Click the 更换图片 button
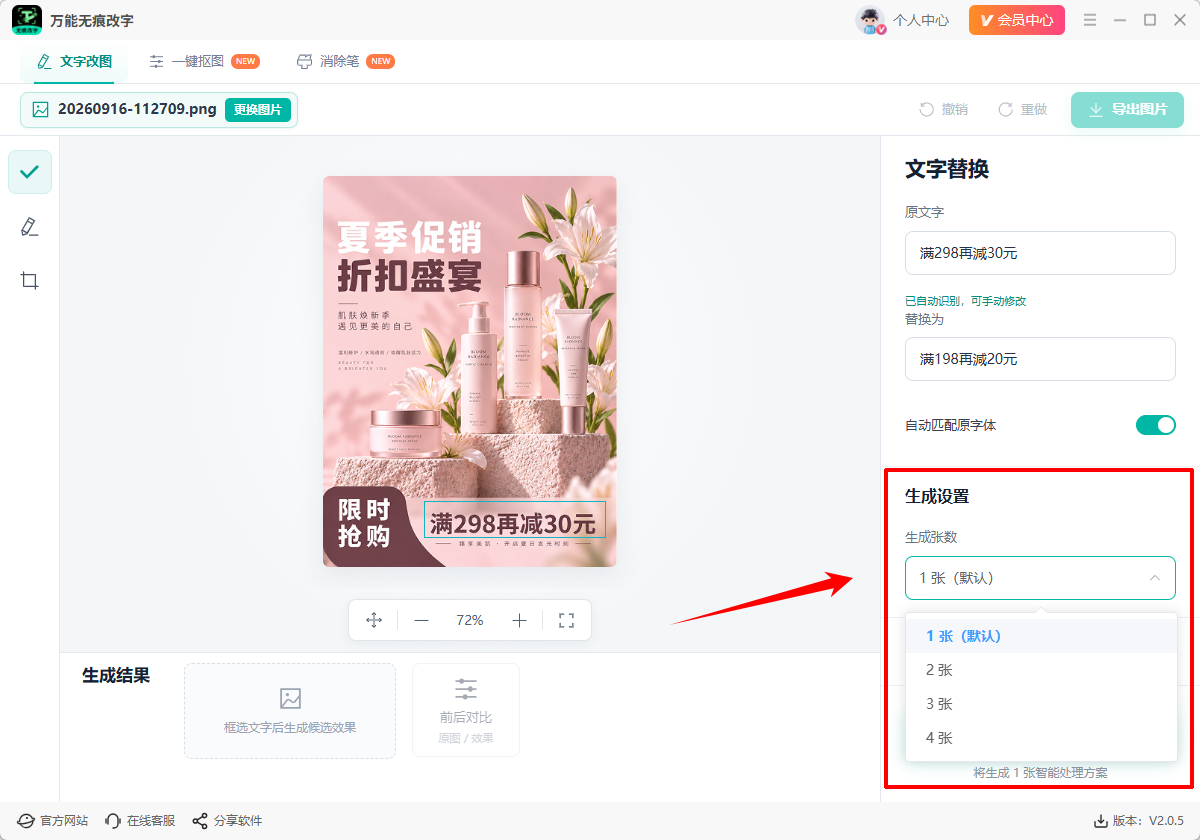This screenshot has height=840, width=1200. coord(258,110)
